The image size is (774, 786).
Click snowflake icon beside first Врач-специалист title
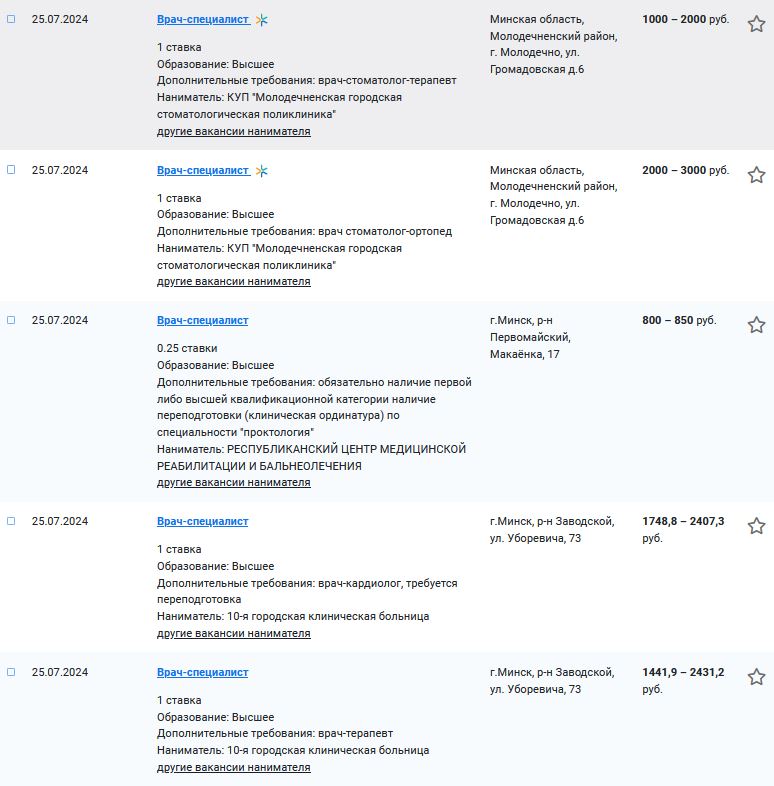coord(262,20)
